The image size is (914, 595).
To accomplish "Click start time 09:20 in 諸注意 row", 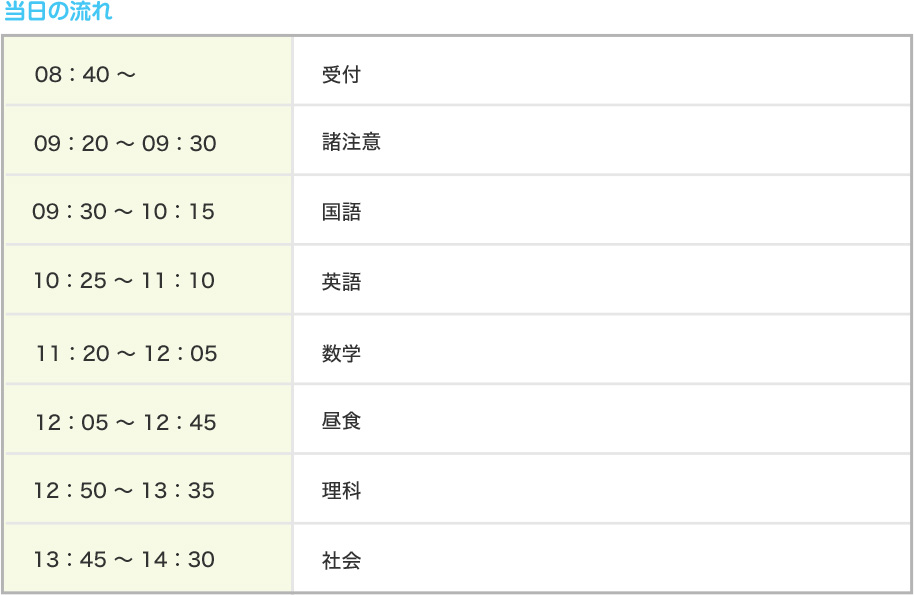I will [x=71, y=143].
